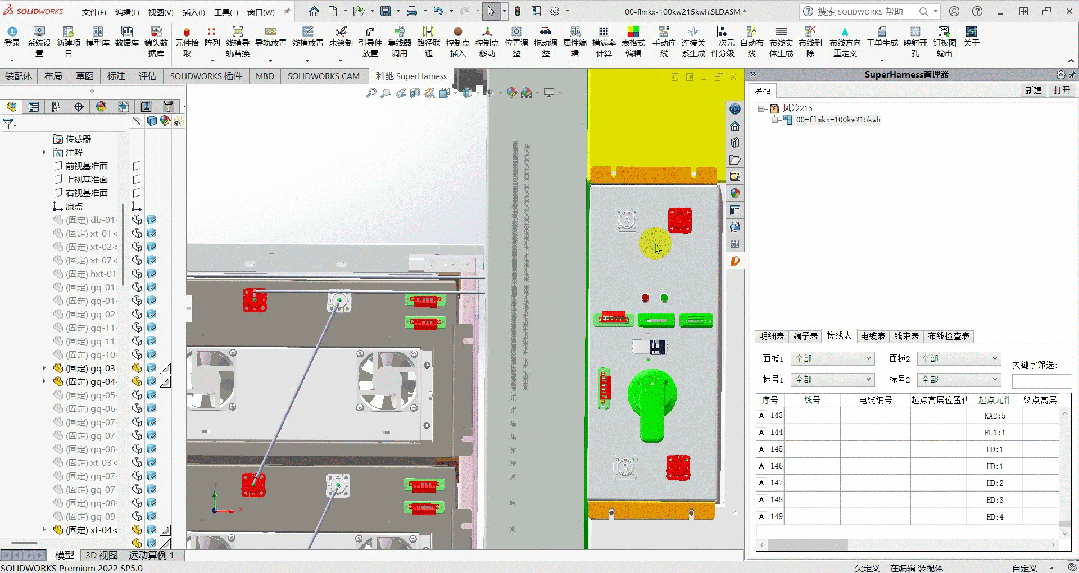Select the 原点 origin item in feature tree
The width and height of the screenshot is (1079, 573).
tap(74, 206)
